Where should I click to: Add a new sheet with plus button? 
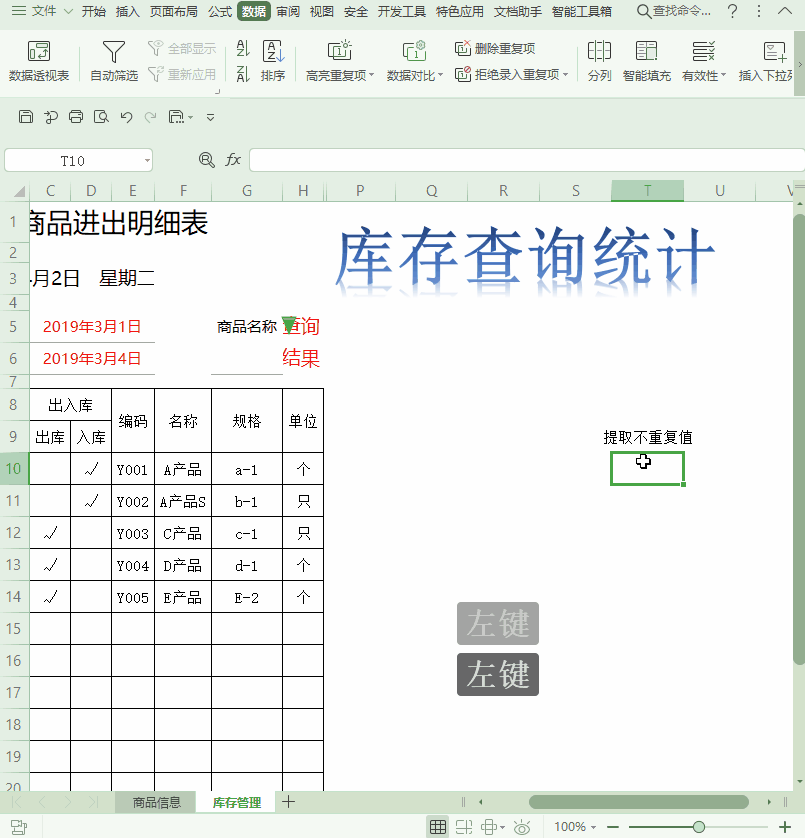[x=288, y=802]
